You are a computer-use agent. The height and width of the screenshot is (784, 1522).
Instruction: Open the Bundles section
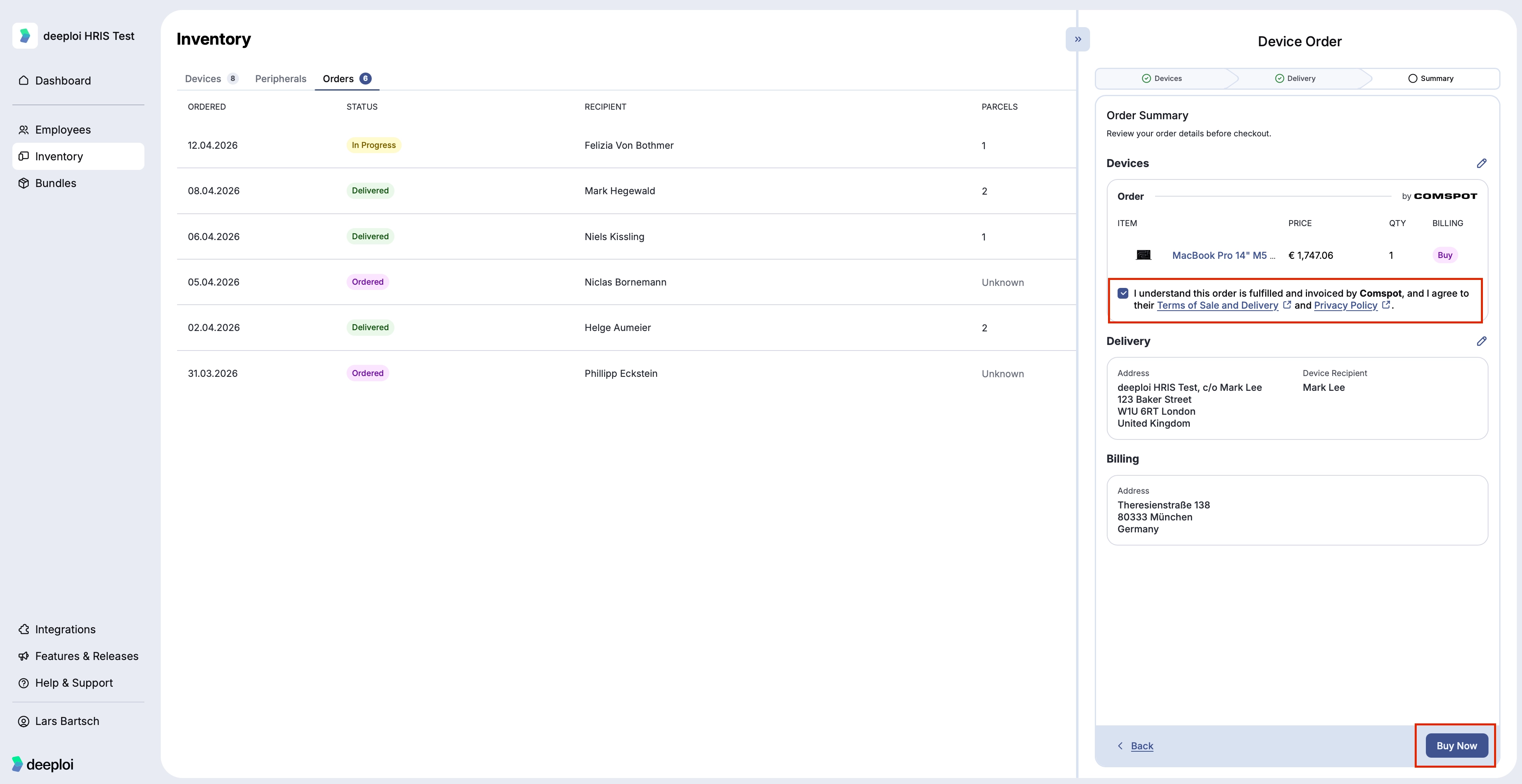[x=78, y=183]
